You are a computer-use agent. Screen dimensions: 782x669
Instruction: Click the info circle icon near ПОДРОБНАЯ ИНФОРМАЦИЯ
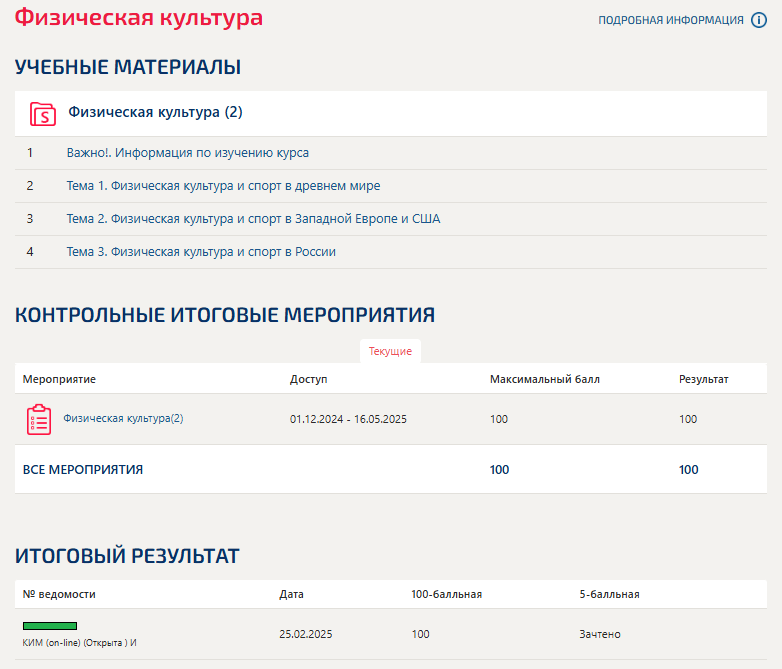759,20
